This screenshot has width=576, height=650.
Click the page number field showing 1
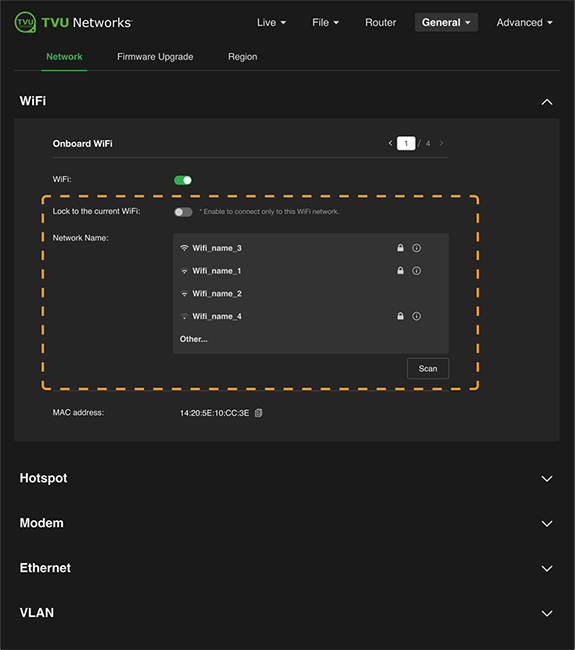pyautogui.click(x=406, y=143)
